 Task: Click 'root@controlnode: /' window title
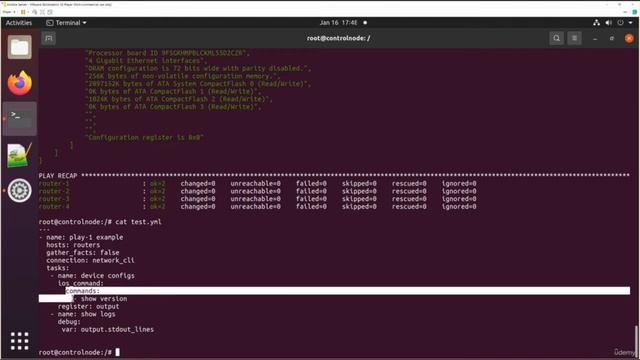point(339,38)
